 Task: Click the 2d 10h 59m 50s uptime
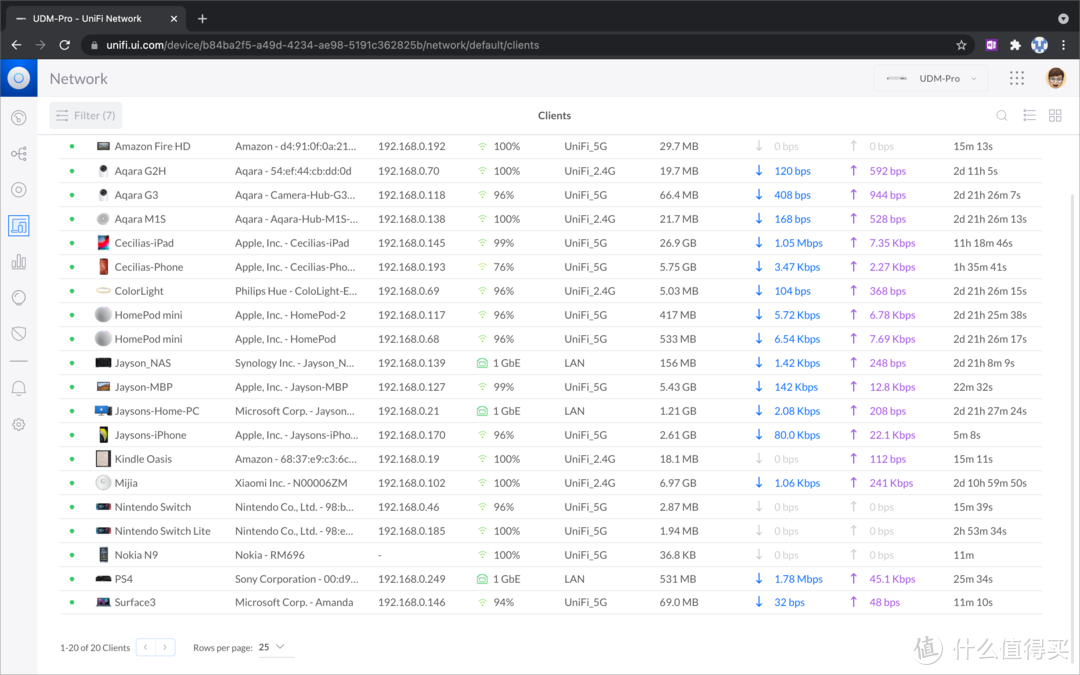[990, 483]
